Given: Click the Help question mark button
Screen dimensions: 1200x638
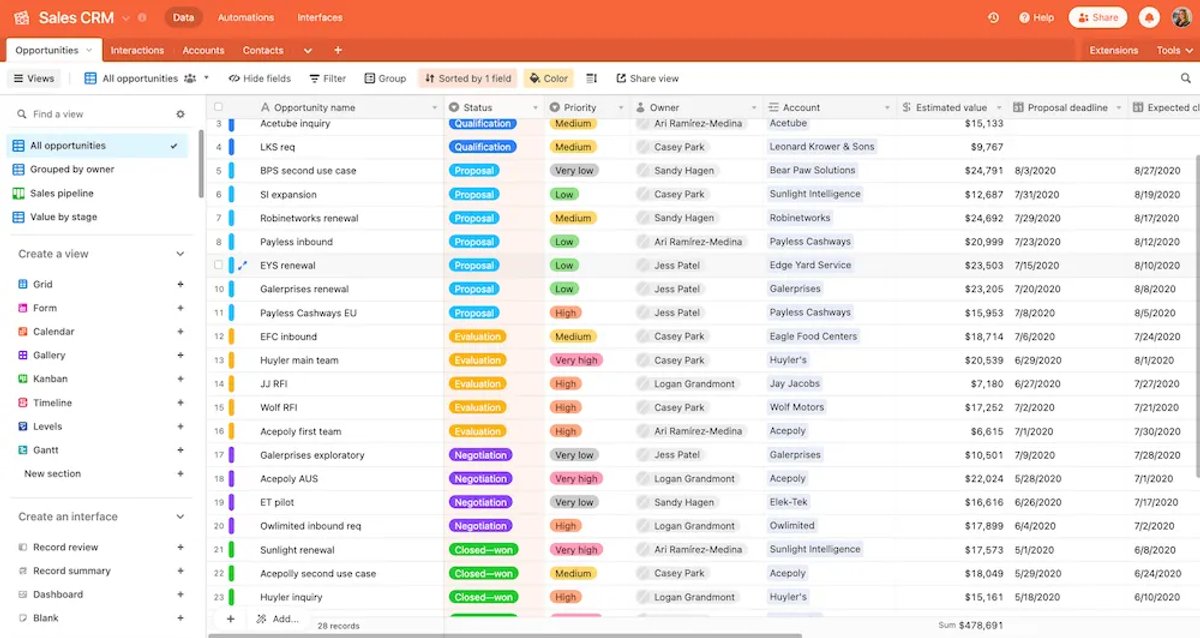Looking at the screenshot, I should 1036,18.
